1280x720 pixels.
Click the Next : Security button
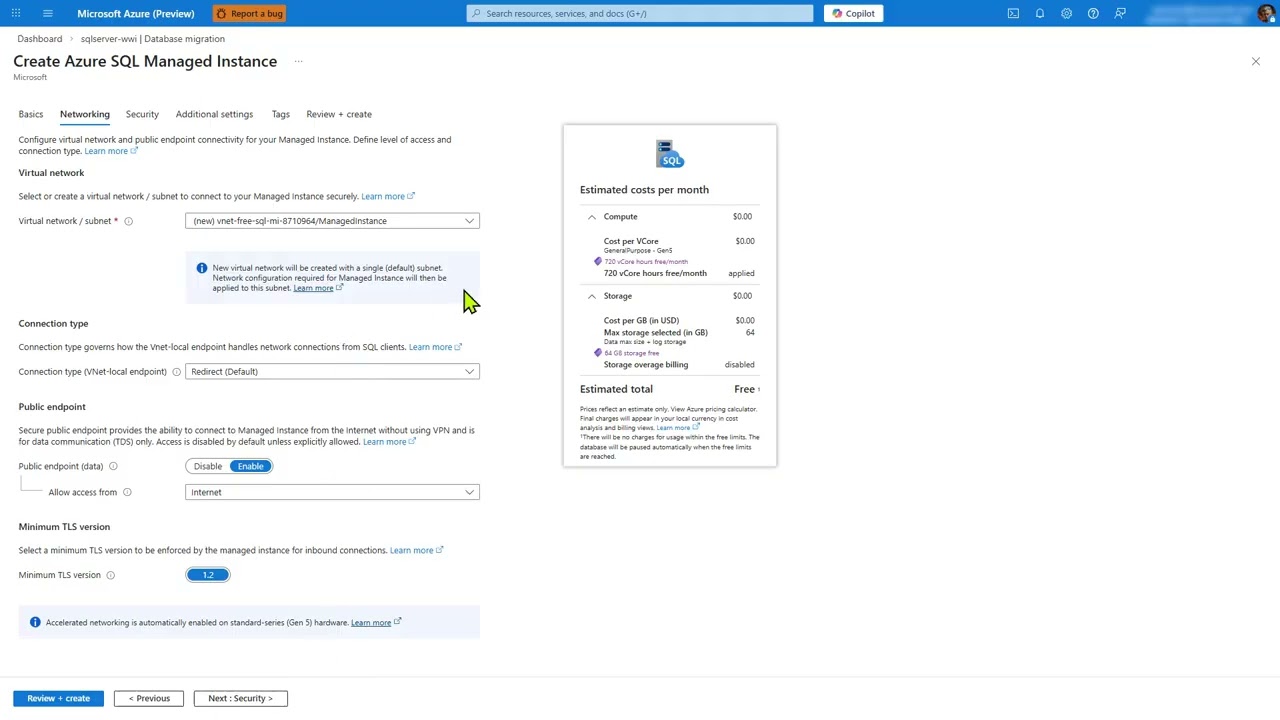tap(240, 698)
